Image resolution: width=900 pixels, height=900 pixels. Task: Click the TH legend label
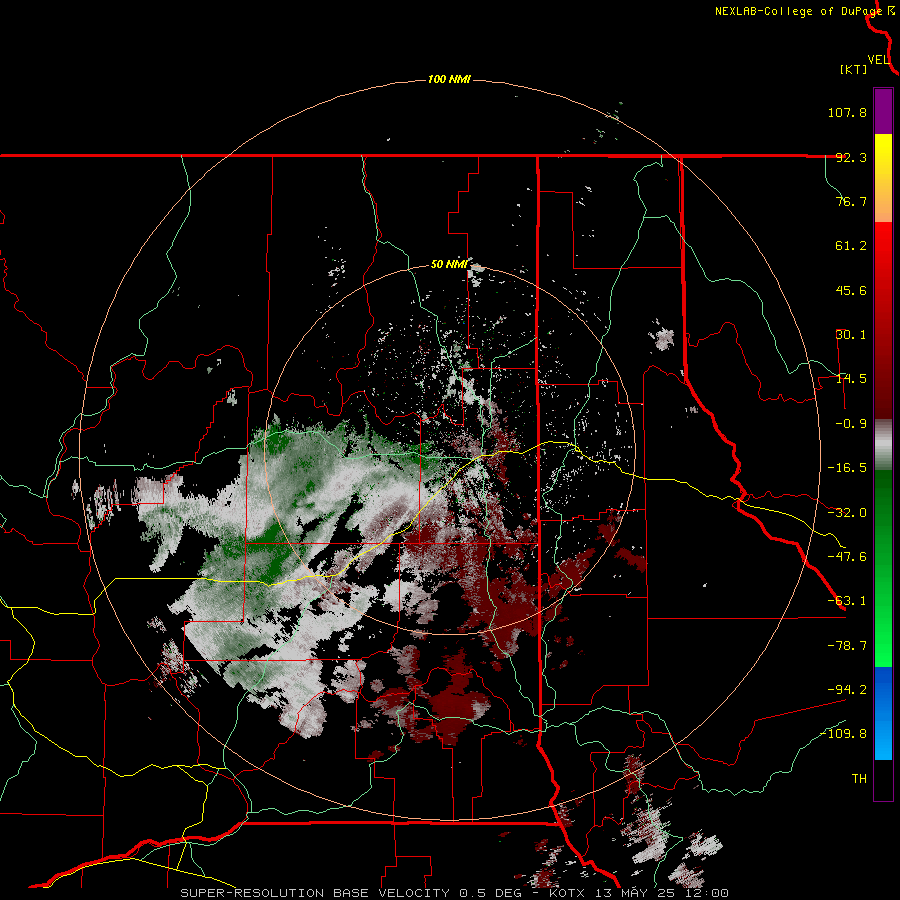pyautogui.click(x=859, y=779)
